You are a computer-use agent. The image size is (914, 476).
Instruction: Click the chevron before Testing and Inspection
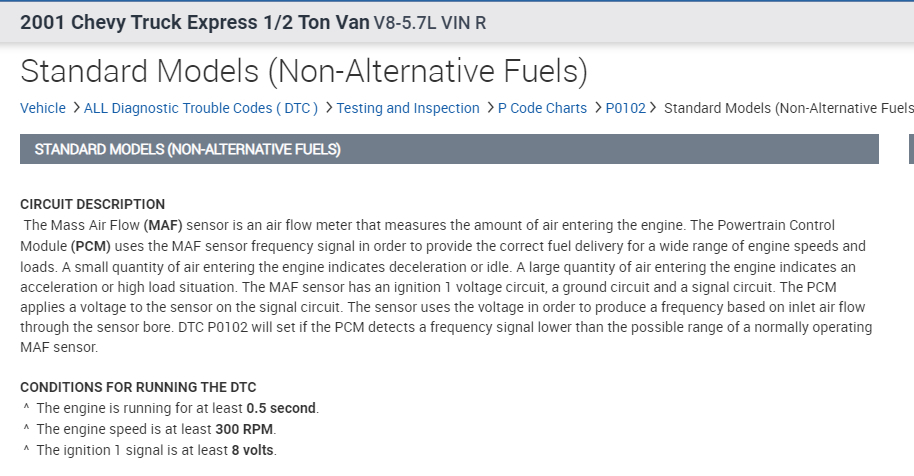click(x=328, y=108)
